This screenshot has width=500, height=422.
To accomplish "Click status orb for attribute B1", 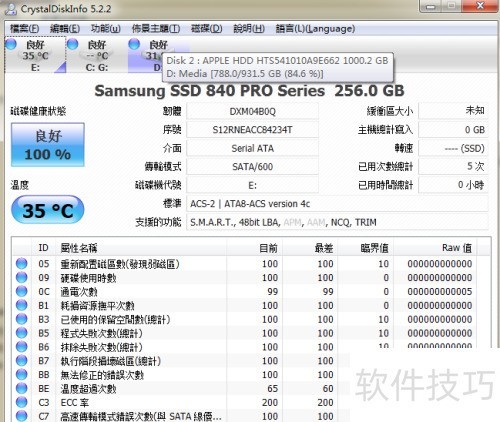I will [22, 305].
